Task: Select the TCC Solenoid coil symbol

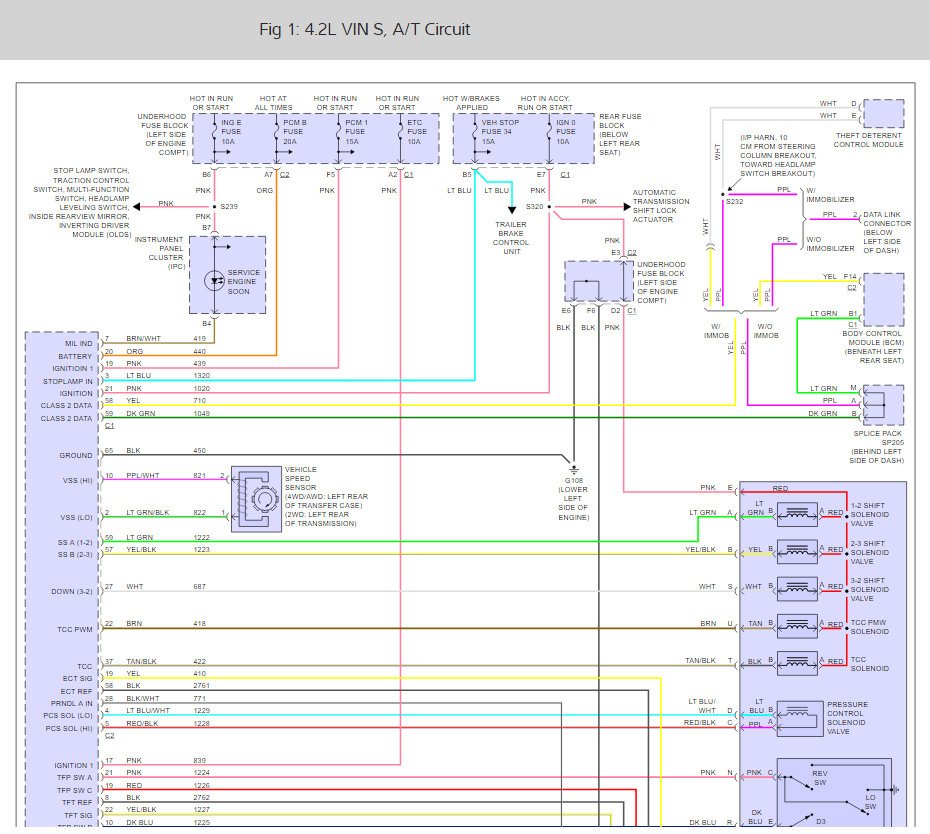Action: pyautogui.click(x=797, y=663)
